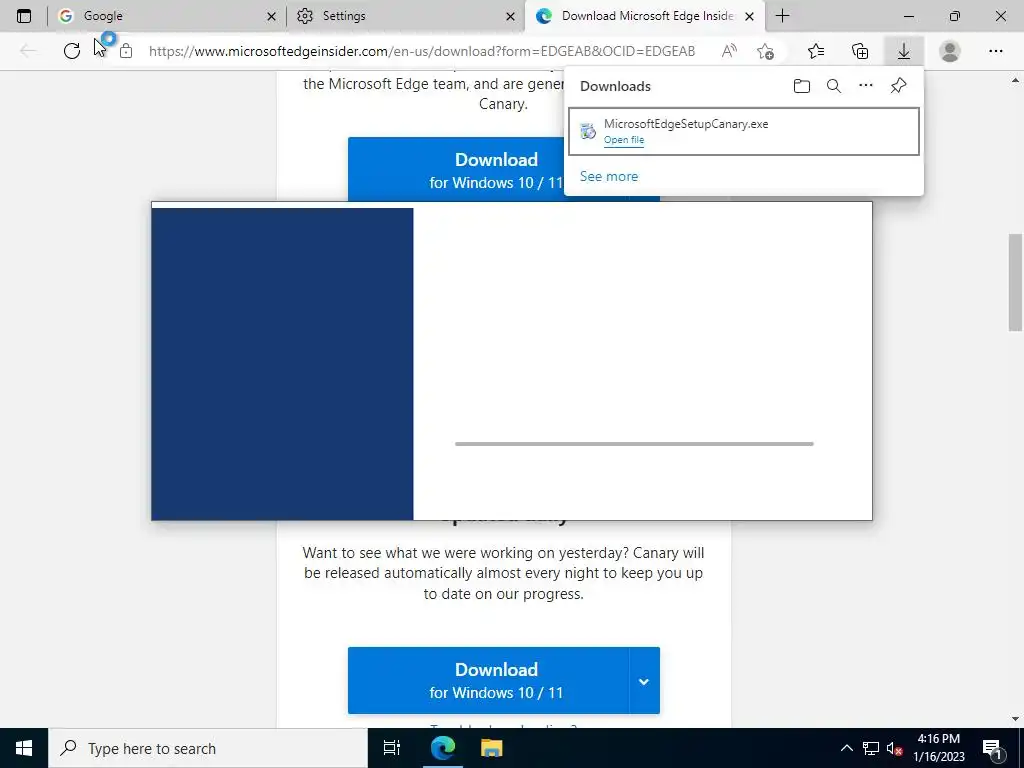Screen dimensions: 1024x768
Task: Click the page vertical scrollbar thumb
Action: pos(1015,282)
